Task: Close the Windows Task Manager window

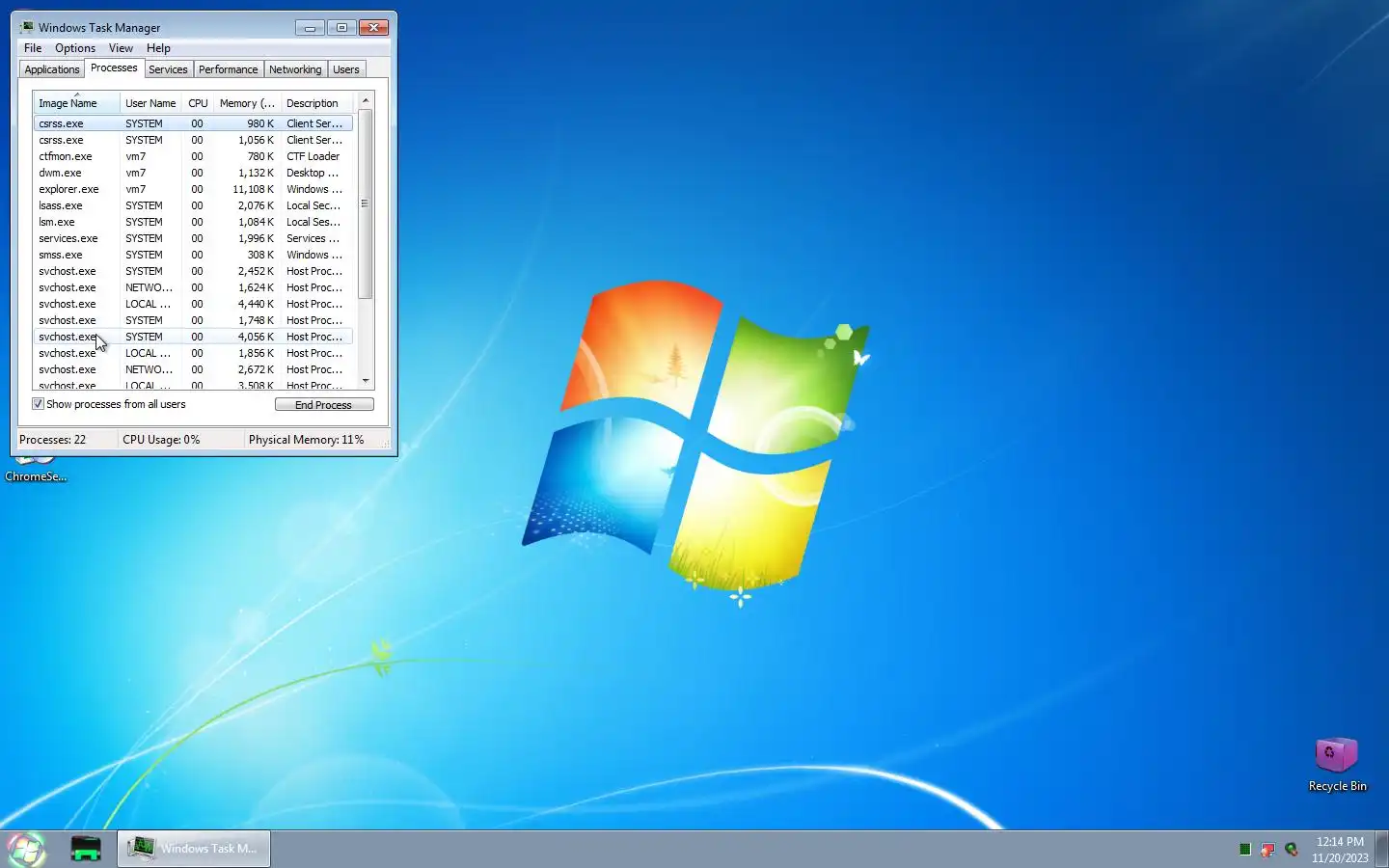Action: coord(373,28)
